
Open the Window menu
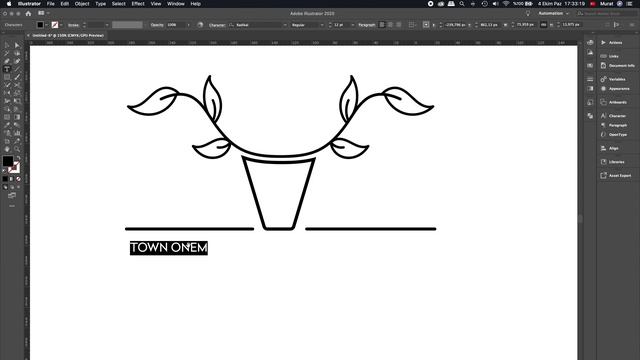[x=176, y=4]
